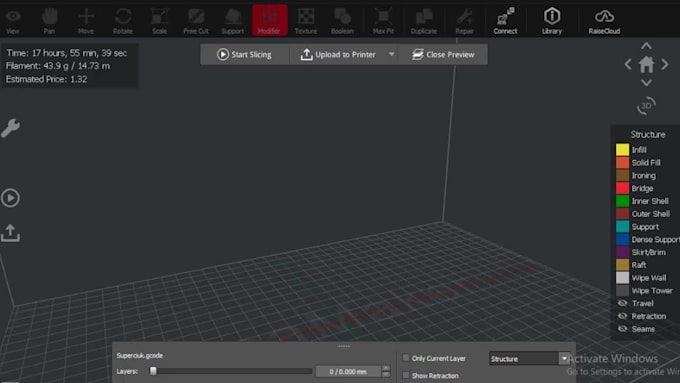Rotate view right with right arrow
Screen dimensions: 680x383
coord(665,65)
